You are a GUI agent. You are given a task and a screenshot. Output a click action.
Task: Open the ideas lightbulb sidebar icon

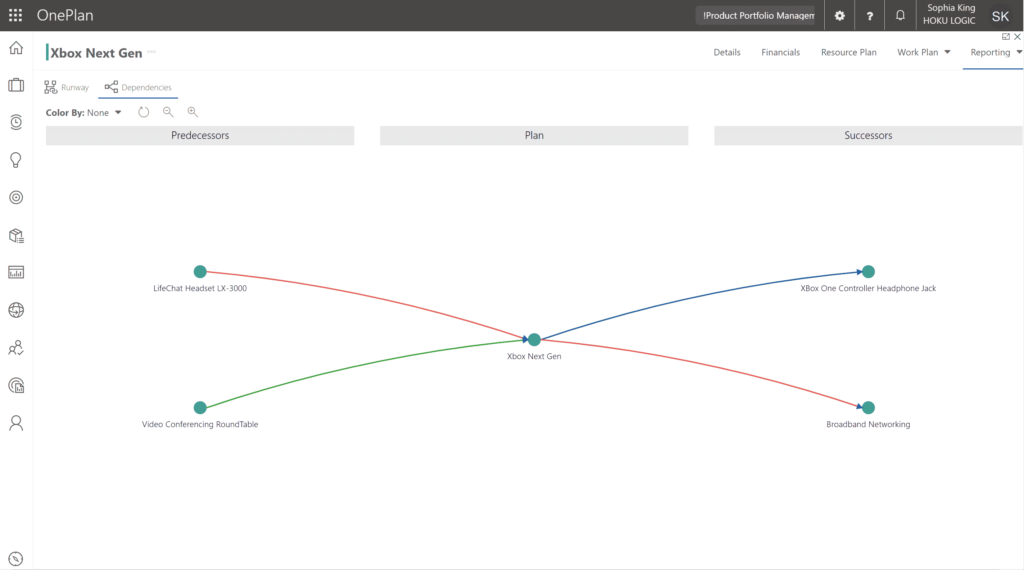(x=16, y=160)
